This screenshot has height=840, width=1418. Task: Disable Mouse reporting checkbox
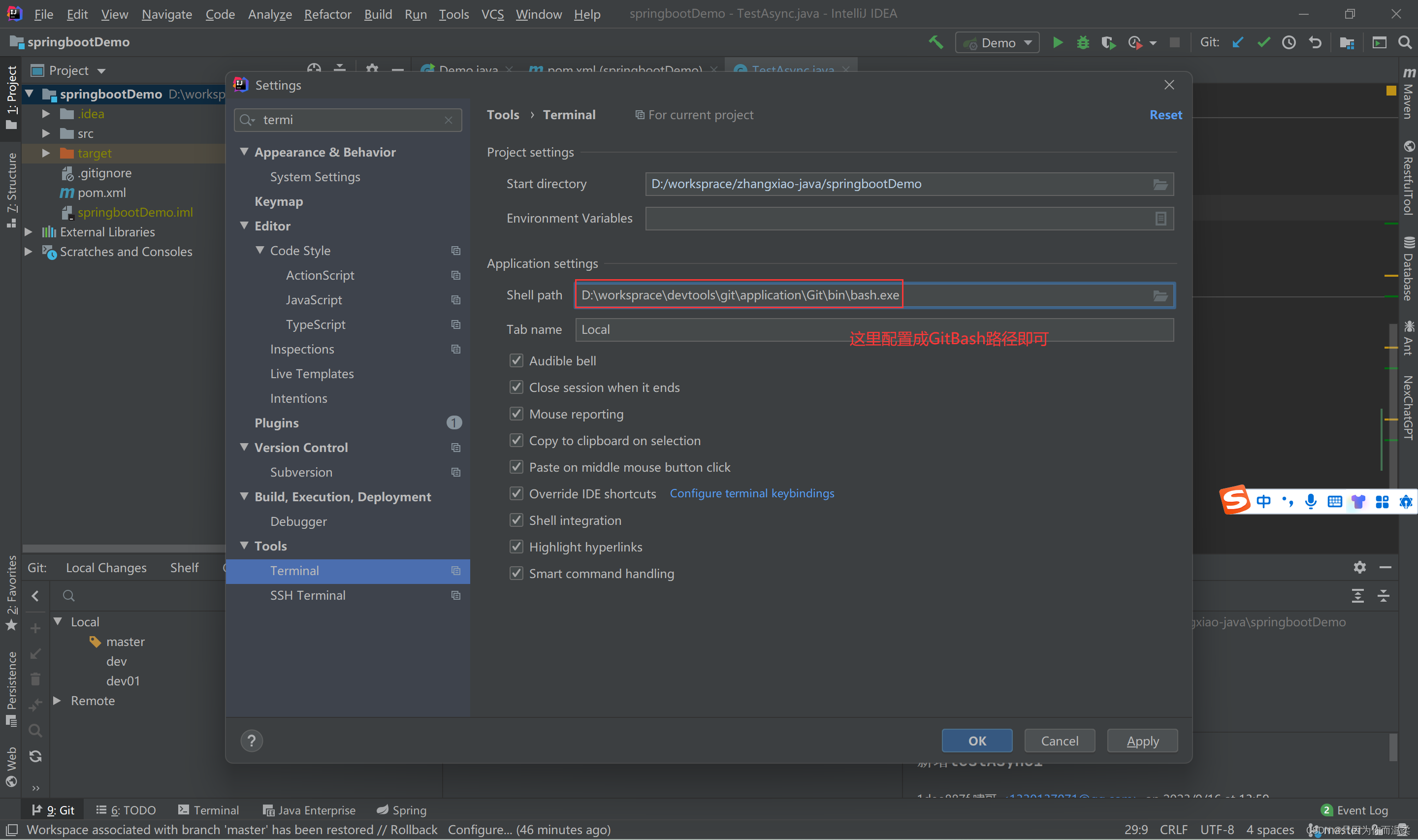coord(516,414)
